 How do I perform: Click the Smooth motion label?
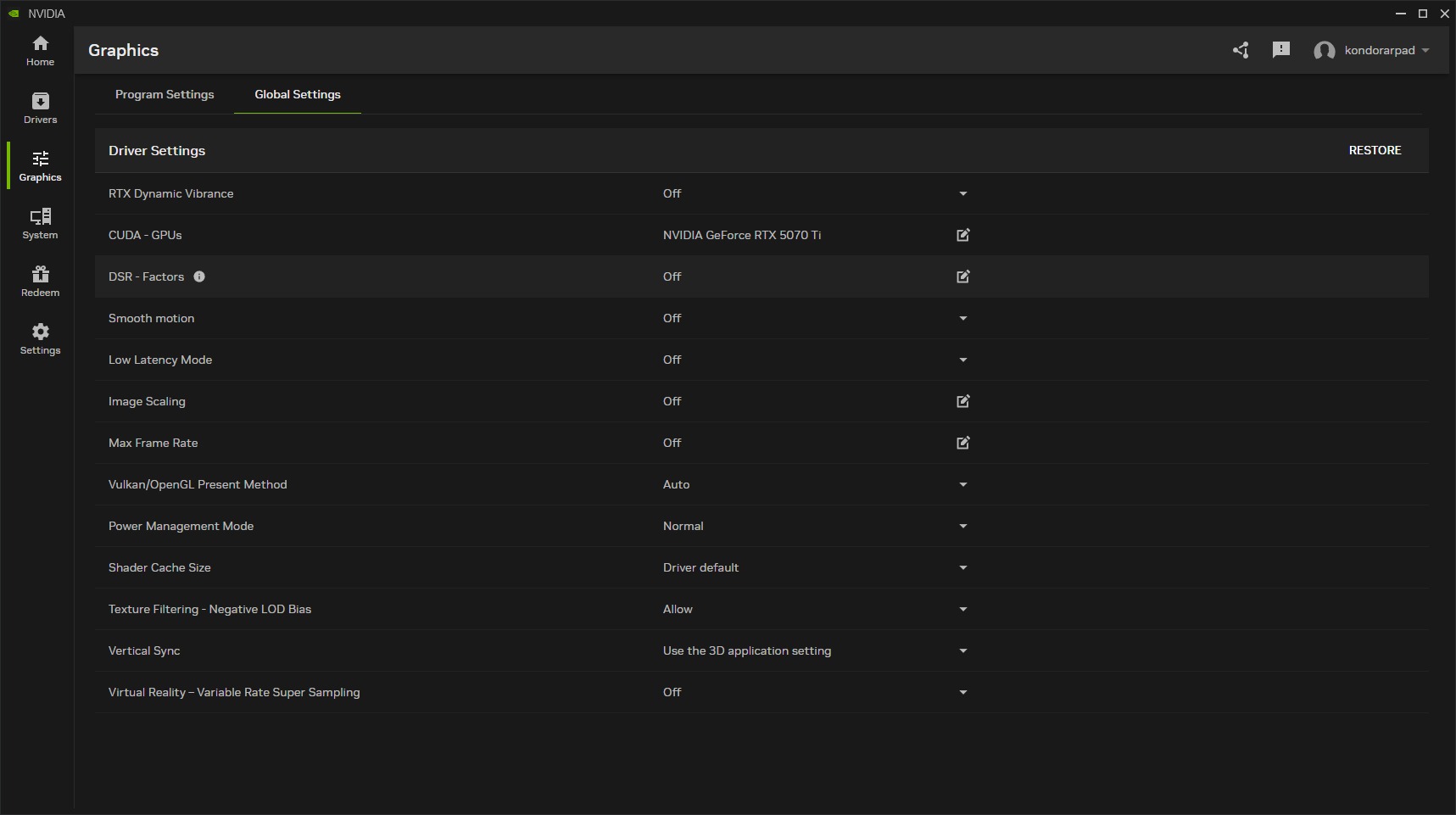[x=152, y=318]
